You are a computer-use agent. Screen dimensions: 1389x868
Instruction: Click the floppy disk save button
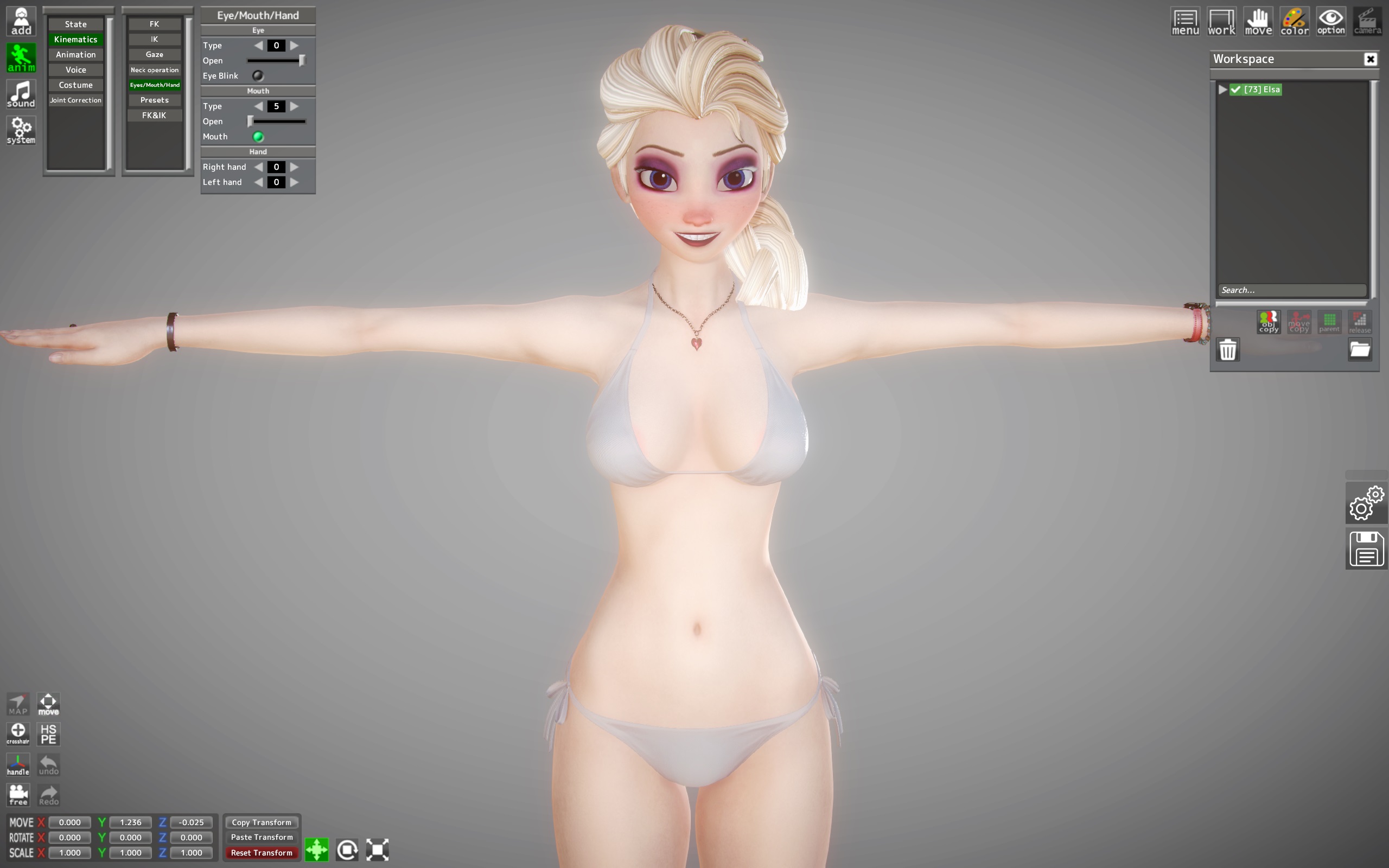[x=1366, y=549]
